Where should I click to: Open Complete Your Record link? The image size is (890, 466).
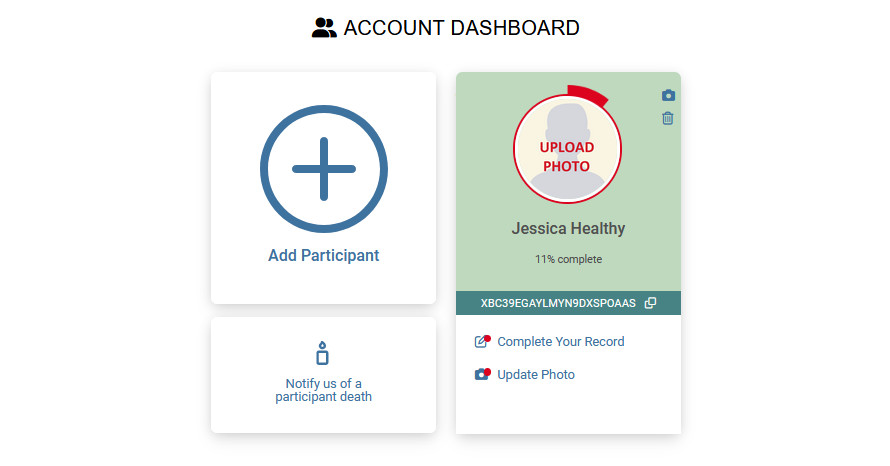pos(561,342)
